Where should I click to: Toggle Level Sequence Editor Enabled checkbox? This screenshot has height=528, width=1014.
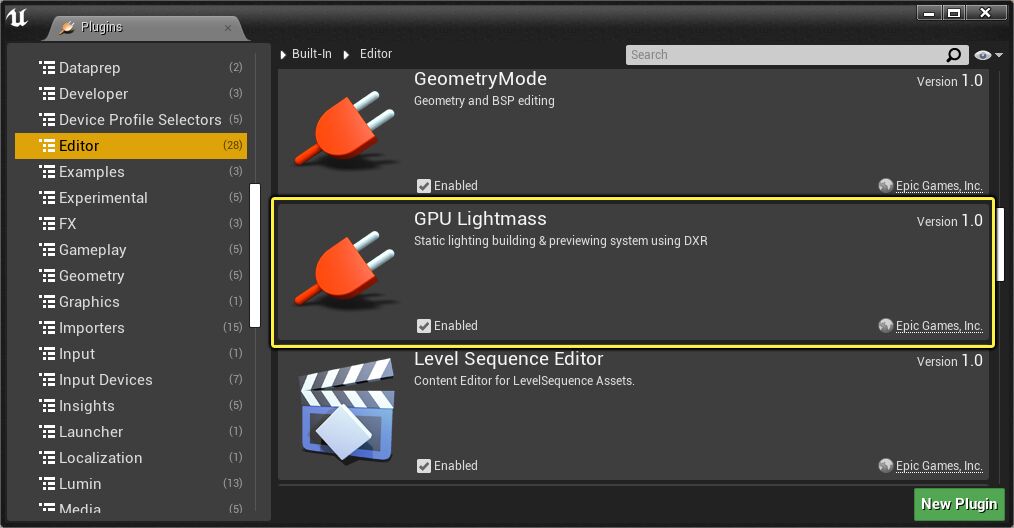click(424, 466)
